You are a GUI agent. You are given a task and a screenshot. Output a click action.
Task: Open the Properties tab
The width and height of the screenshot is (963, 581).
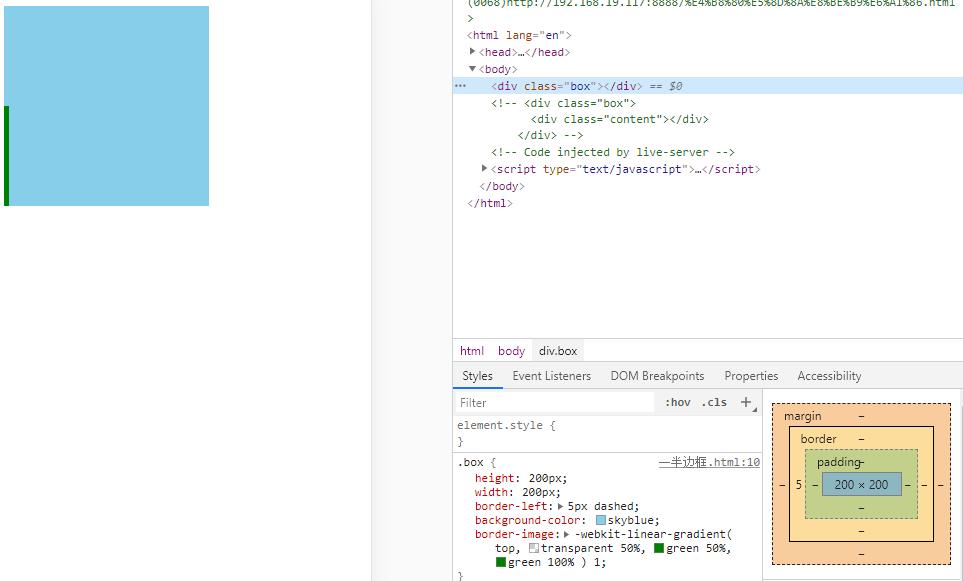point(751,376)
